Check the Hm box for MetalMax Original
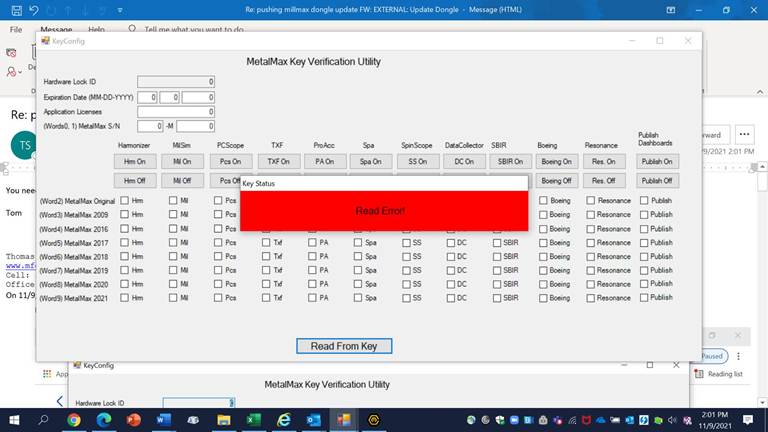The width and height of the screenshot is (768, 432). coord(124,200)
